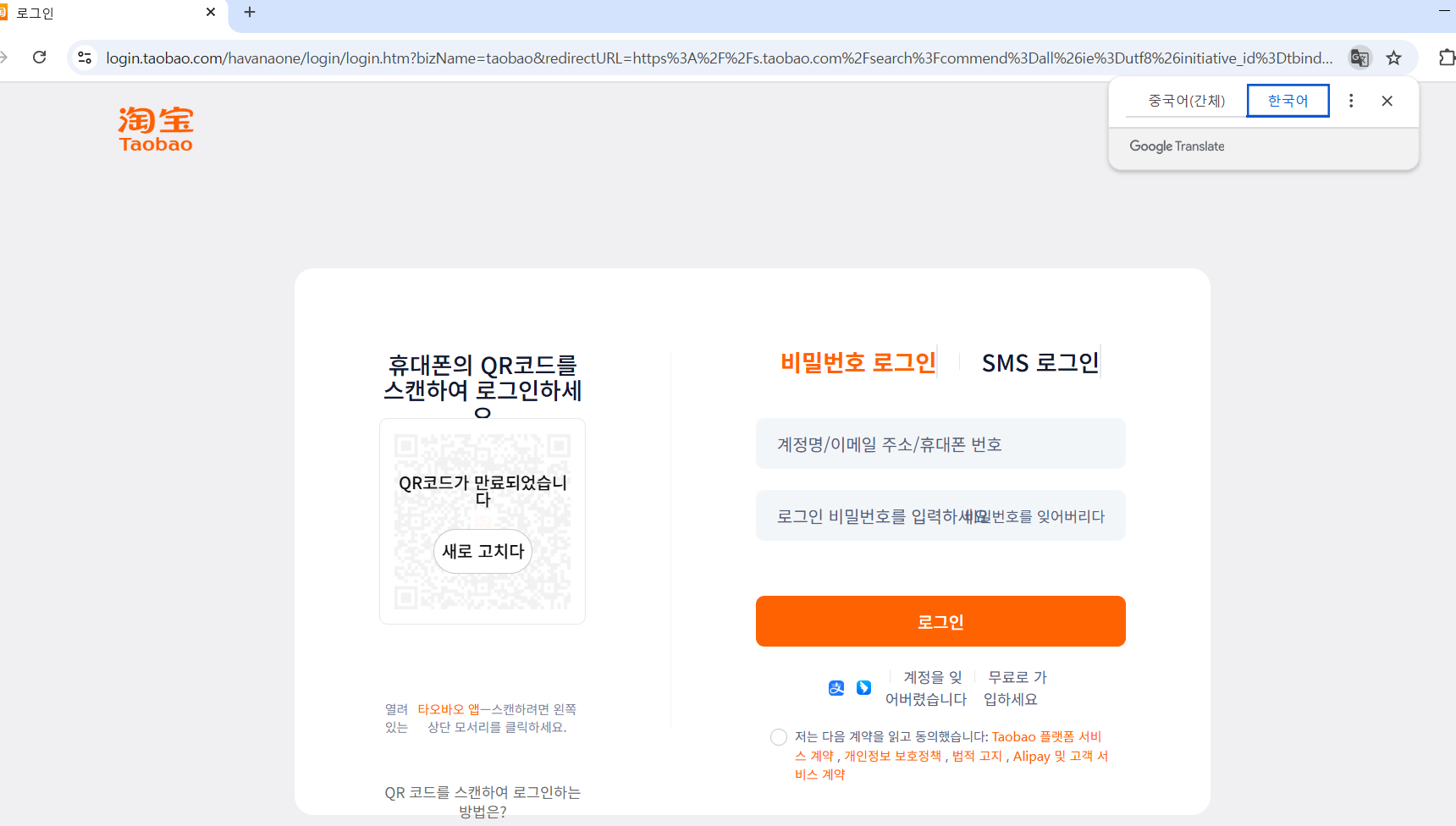Switch to 비밀번호 로그인 tab
Screen dimensions: 1456x826
pyautogui.click(x=858, y=362)
